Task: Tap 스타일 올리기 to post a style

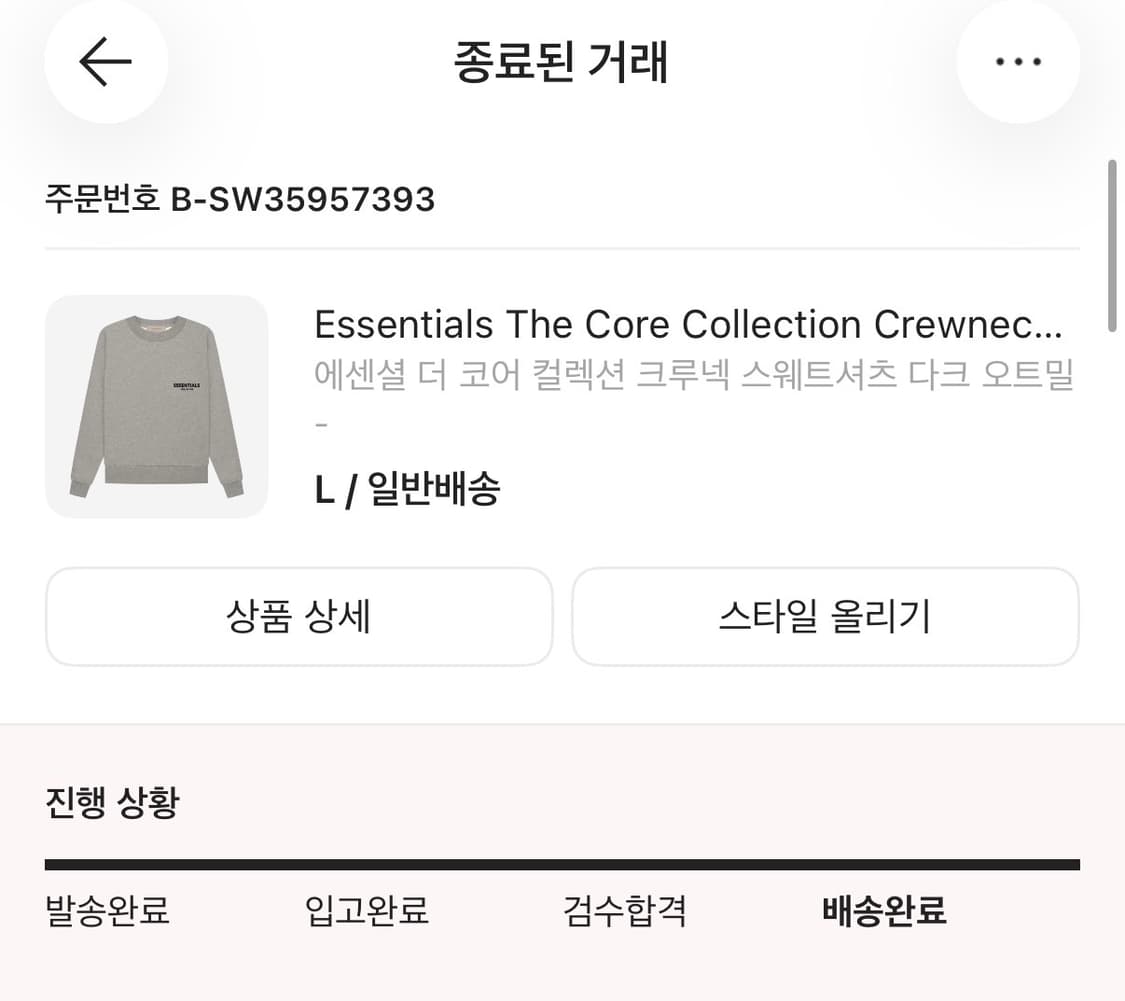Action: [x=825, y=617]
